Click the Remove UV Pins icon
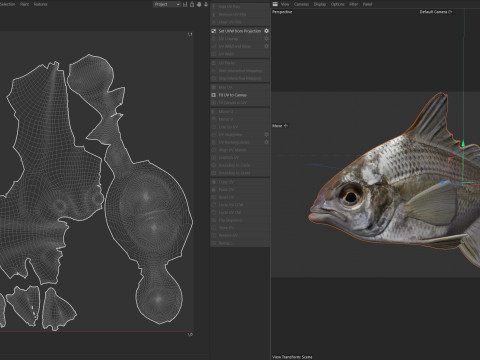 pos(214,14)
